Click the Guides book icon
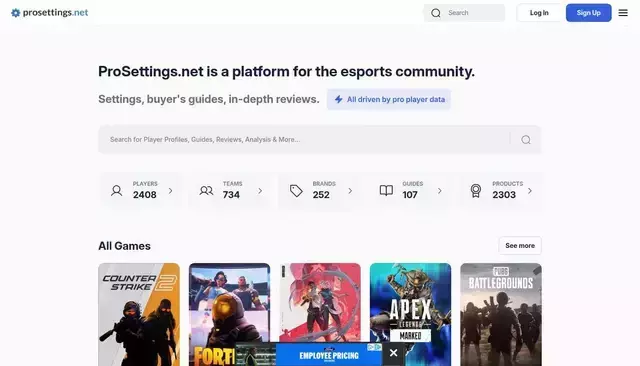The image size is (640, 366). coord(386,191)
